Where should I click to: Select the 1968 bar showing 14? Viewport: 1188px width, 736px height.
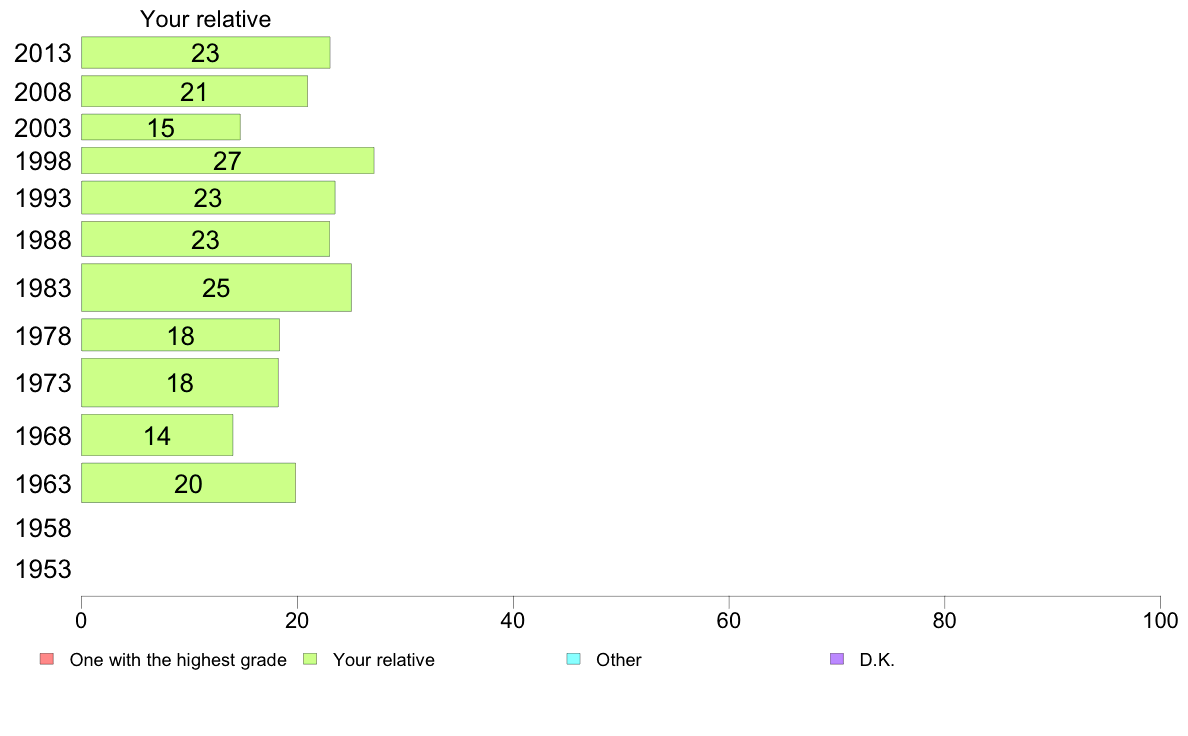tap(157, 435)
